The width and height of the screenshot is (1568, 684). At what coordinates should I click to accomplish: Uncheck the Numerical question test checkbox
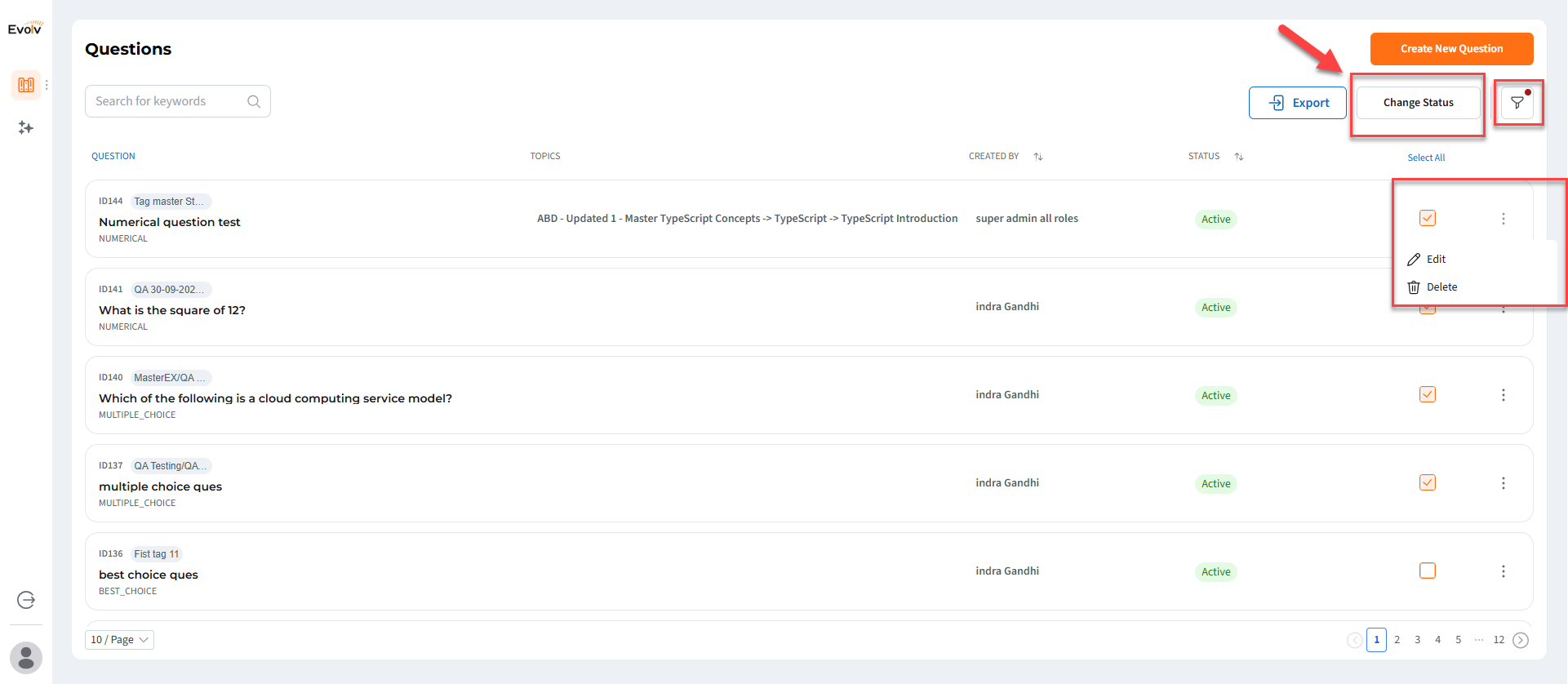(1428, 218)
